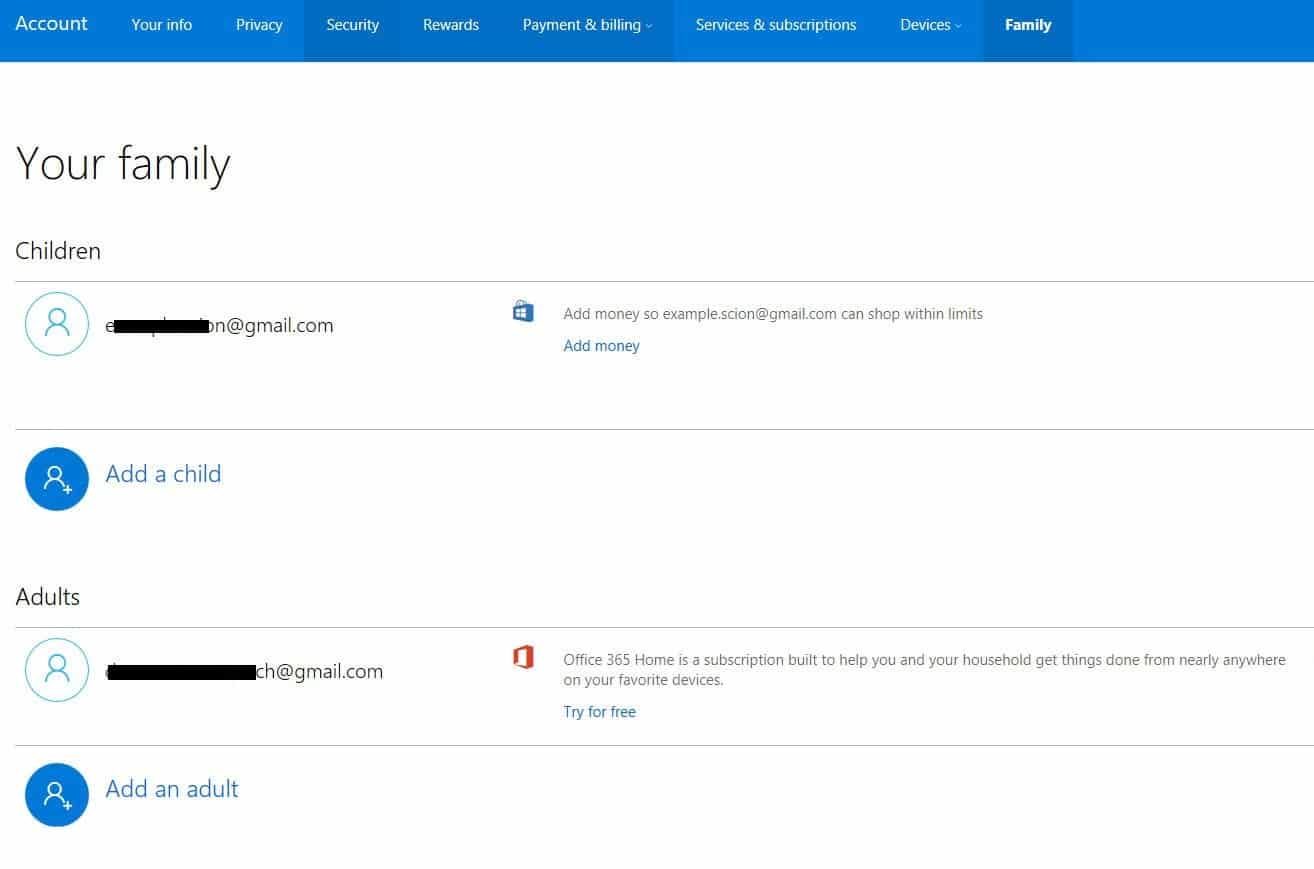This screenshot has width=1314, height=869.
Task: Open Services & subscriptions tab
Action: coord(775,25)
